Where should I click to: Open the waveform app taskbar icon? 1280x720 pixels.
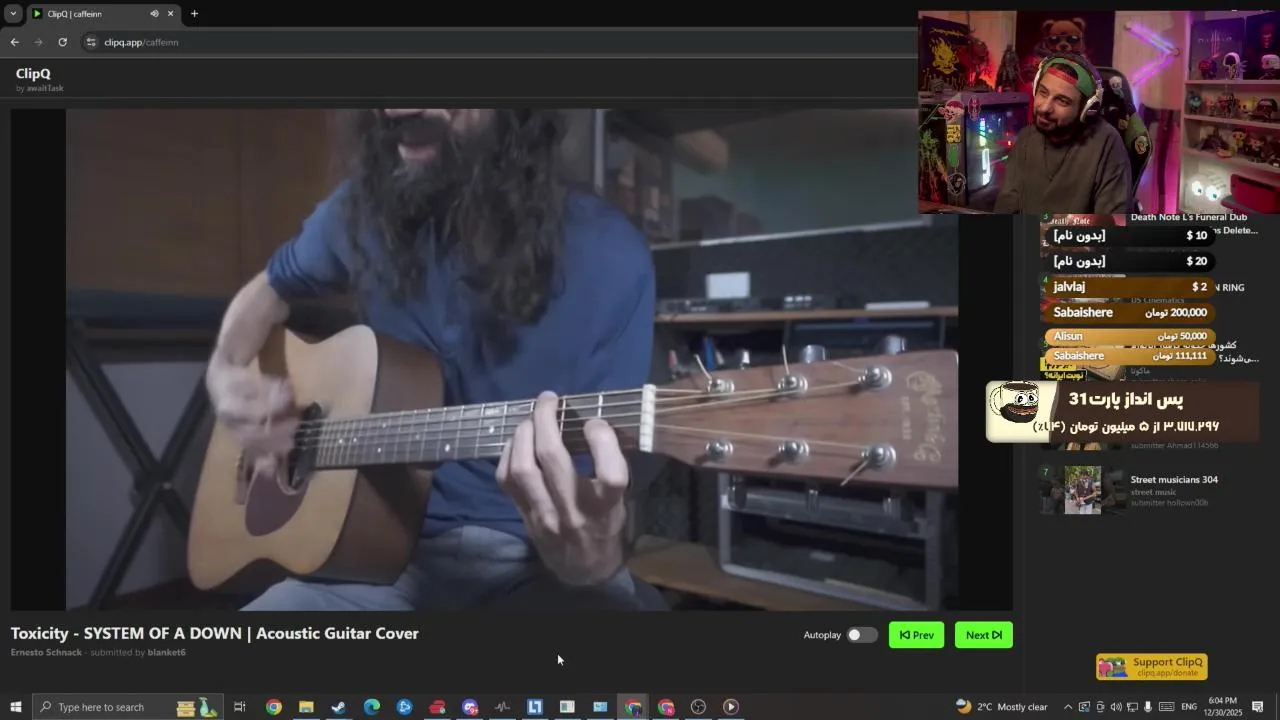pos(502,707)
